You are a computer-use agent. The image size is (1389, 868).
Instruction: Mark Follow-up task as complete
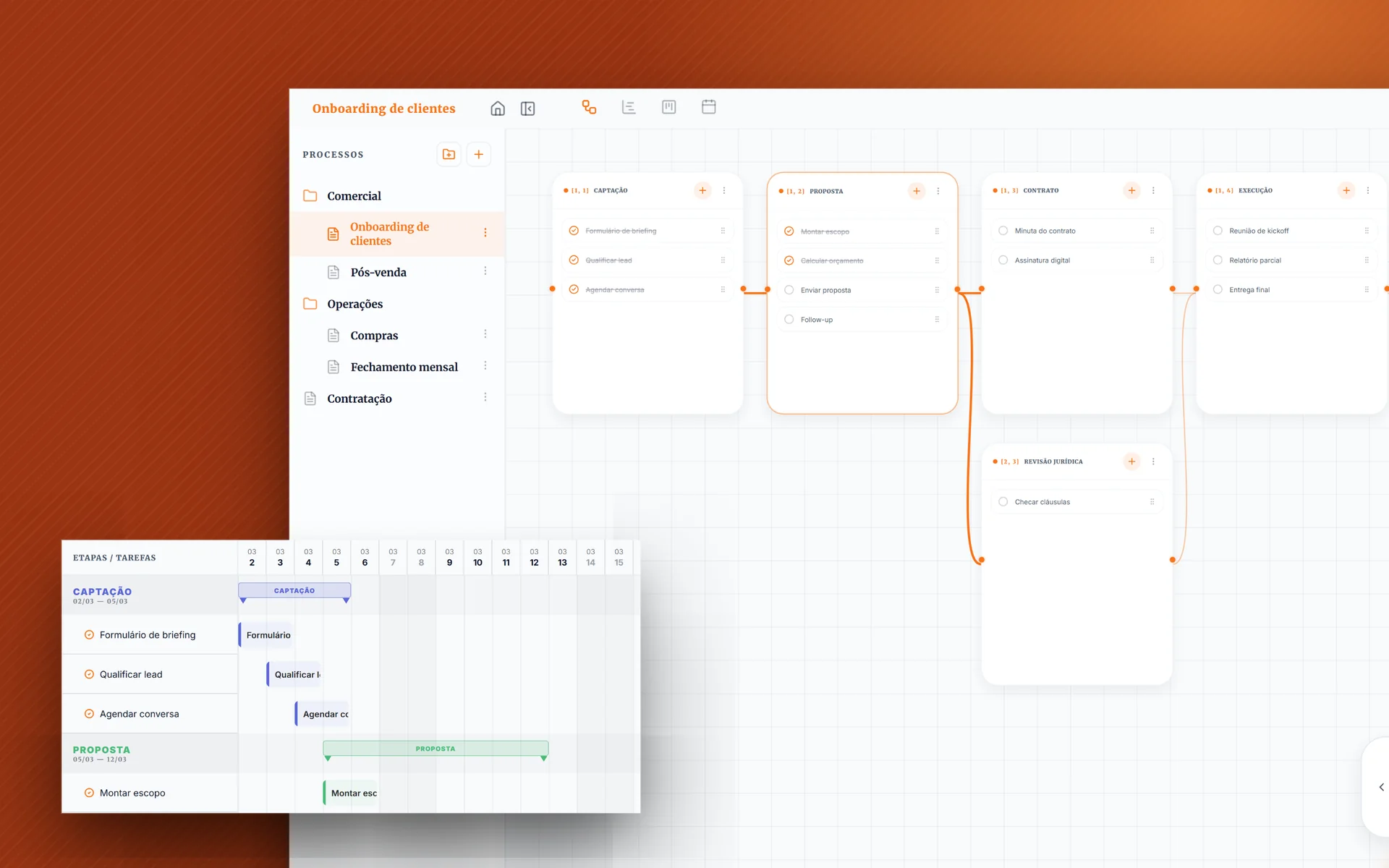coord(789,320)
